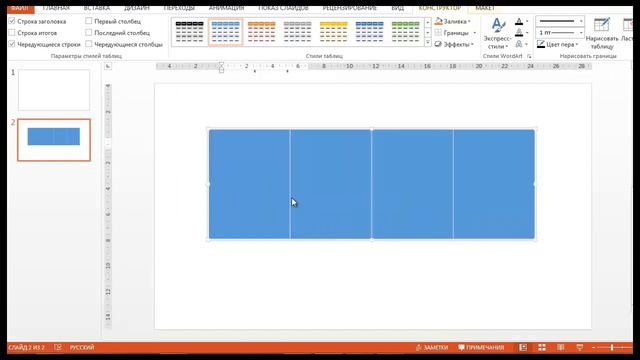The image size is (640, 360).
Task: Switch to the ГЛАВНАЯ tab
Action: [56, 8]
